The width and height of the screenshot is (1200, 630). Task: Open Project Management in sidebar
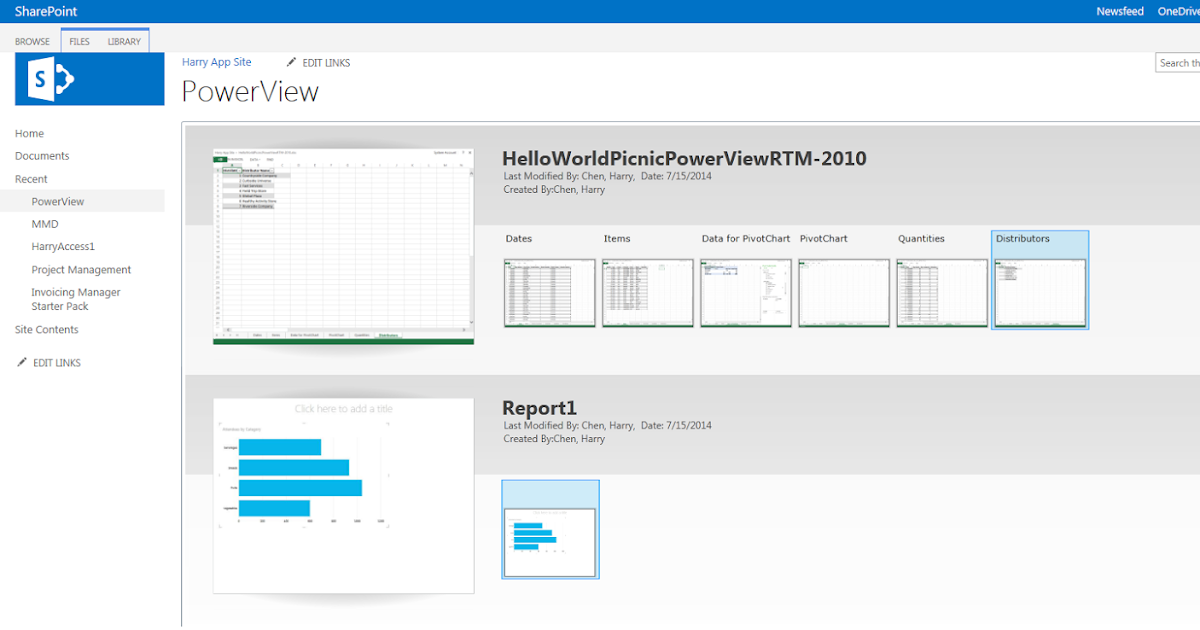pos(81,270)
